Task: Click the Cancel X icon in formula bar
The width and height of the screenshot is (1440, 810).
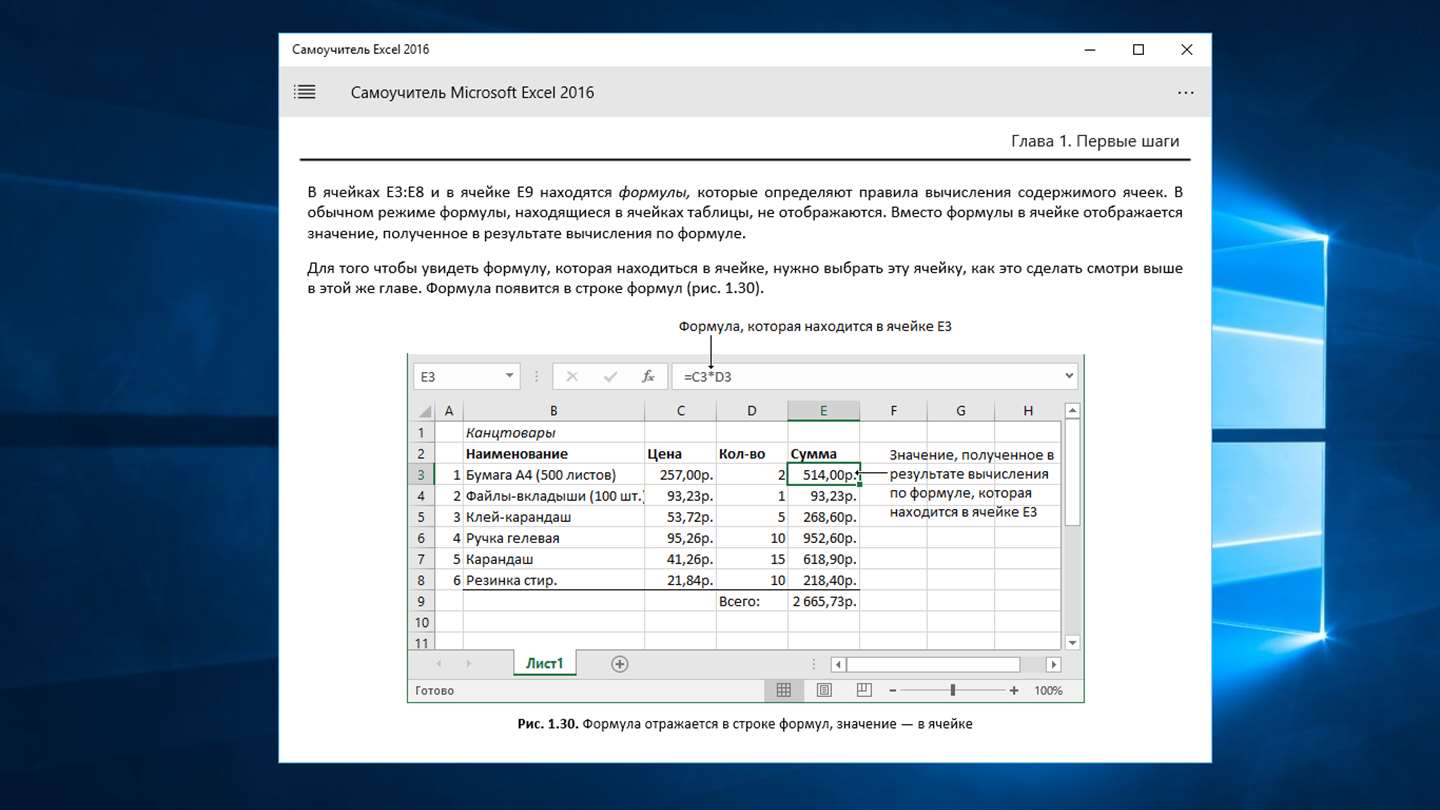Action: pyautogui.click(x=572, y=376)
